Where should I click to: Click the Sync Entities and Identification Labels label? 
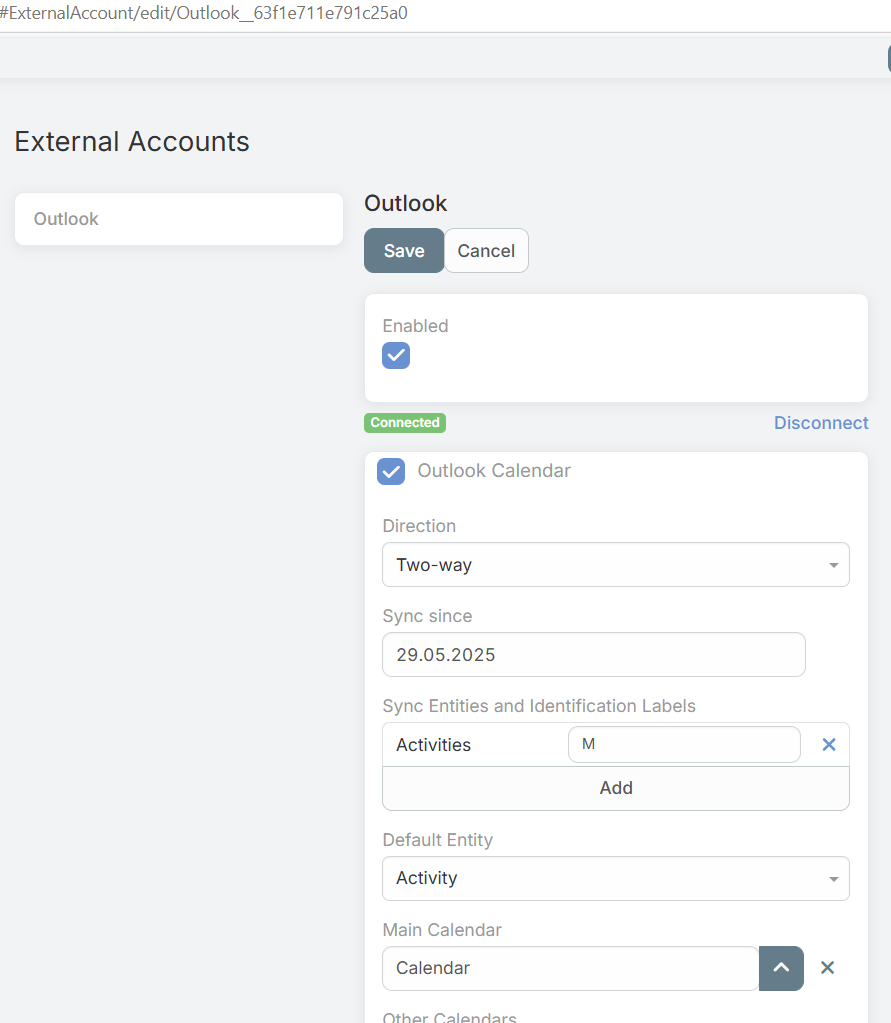point(539,706)
